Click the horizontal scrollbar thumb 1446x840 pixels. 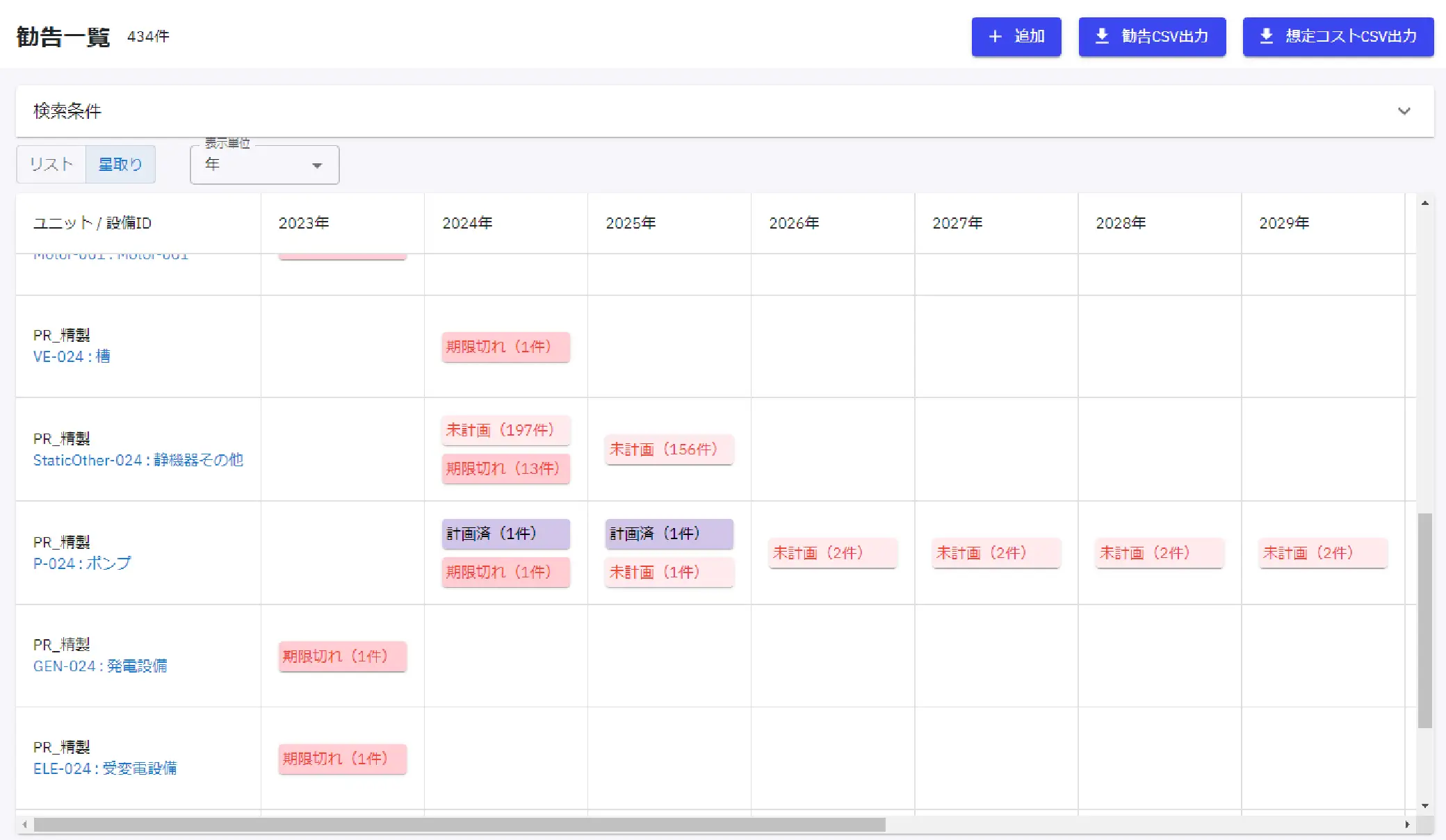[x=459, y=825]
